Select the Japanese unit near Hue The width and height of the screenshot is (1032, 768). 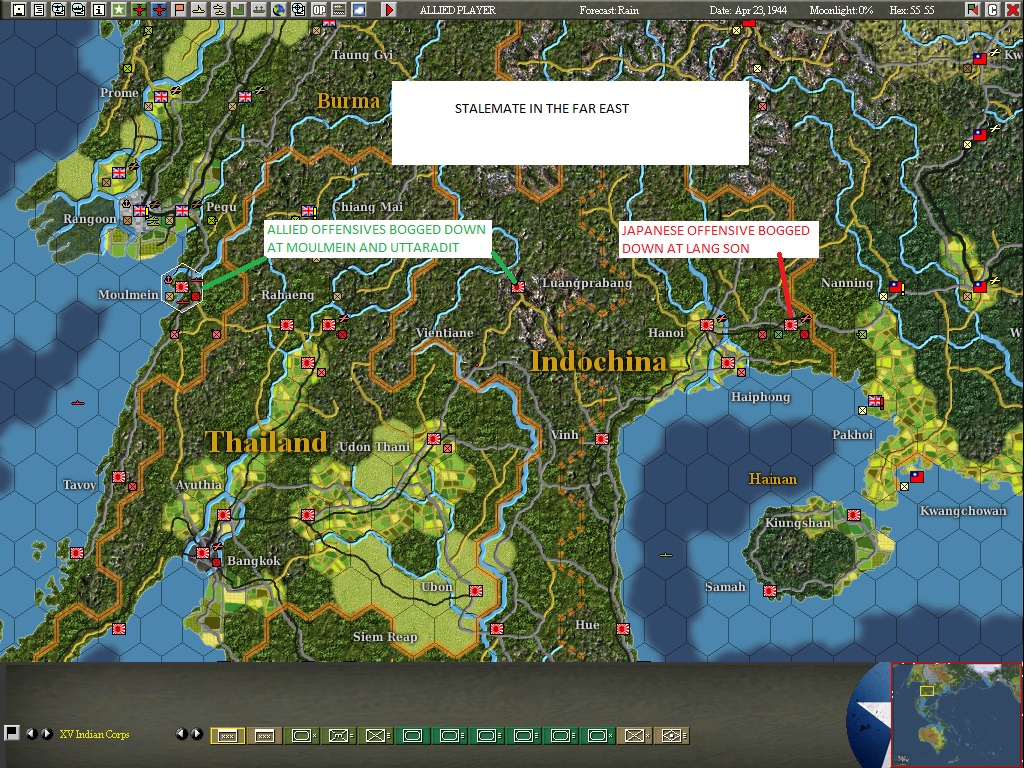pyautogui.click(x=623, y=628)
